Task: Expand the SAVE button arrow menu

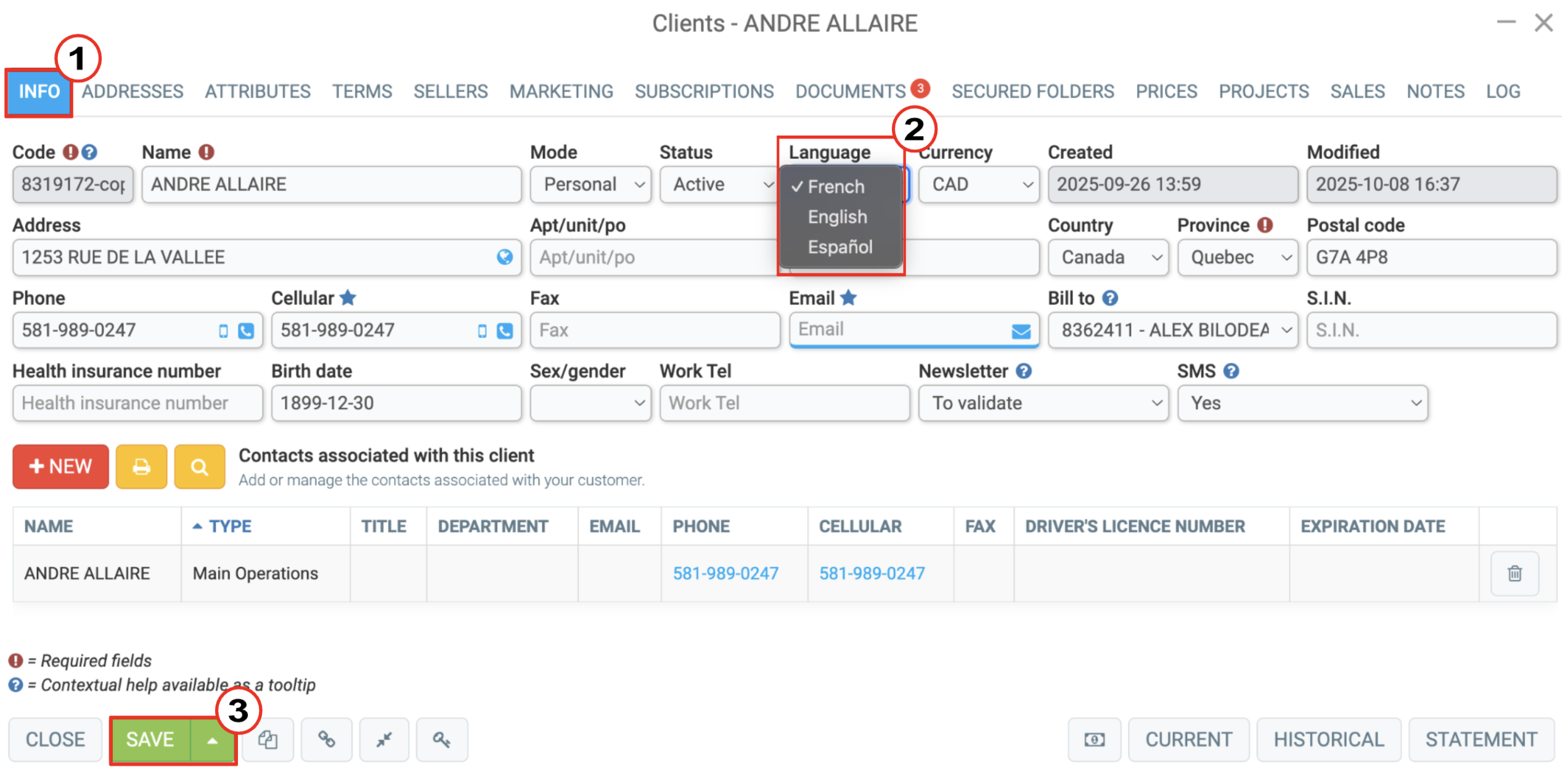Action: click(x=211, y=739)
